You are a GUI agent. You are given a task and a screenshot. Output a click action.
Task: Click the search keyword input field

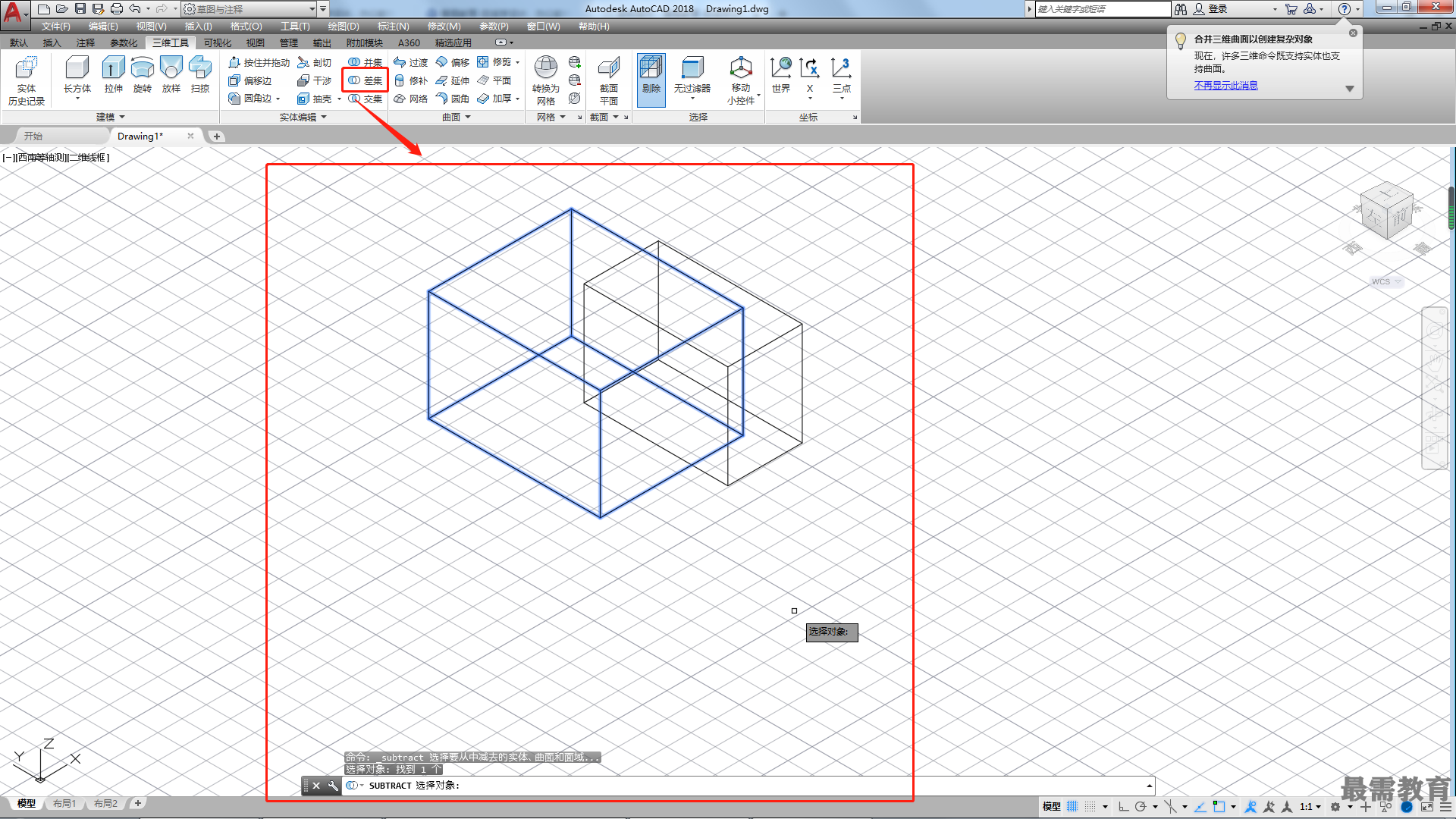[1103, 9]
